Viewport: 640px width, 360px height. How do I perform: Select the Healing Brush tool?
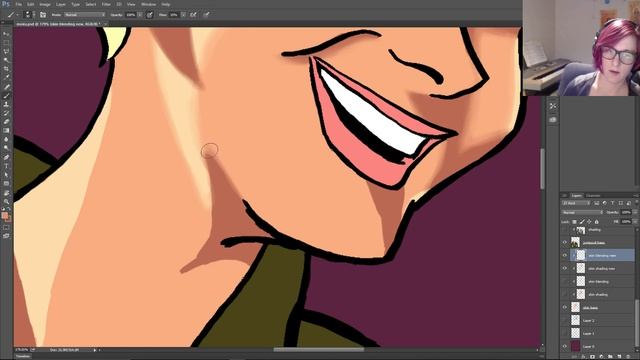pyautogui.click(x=6, y=87)
